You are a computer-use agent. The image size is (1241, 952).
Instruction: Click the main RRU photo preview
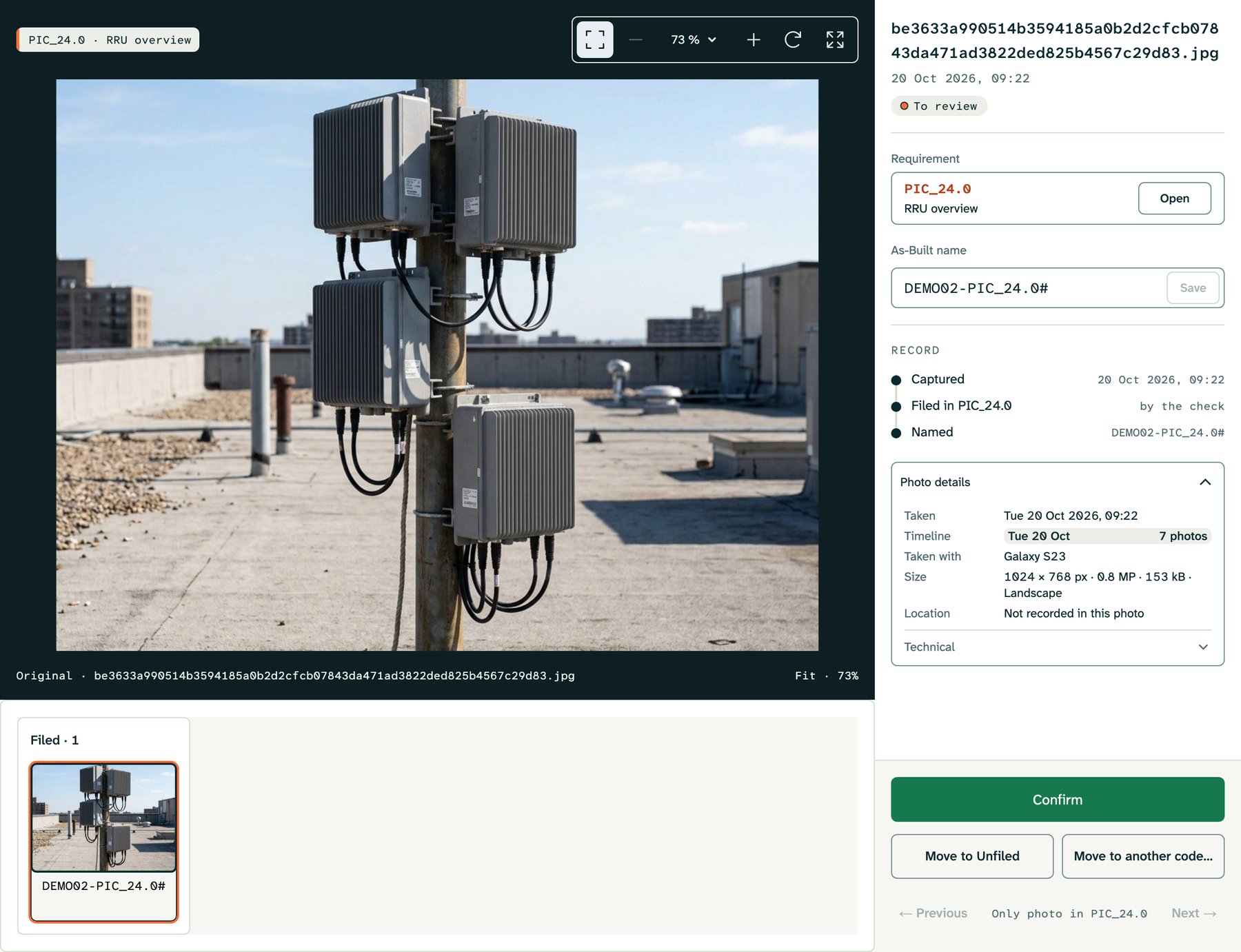point(437,365)
